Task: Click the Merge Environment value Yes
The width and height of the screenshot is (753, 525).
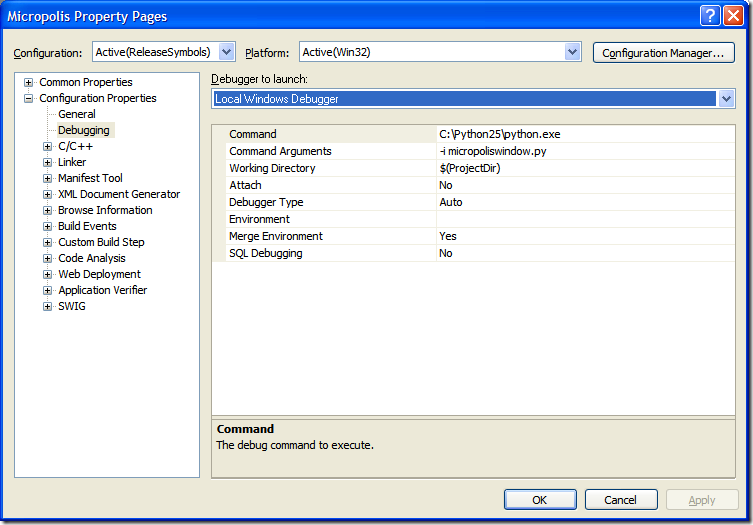Action: [585, 236]
